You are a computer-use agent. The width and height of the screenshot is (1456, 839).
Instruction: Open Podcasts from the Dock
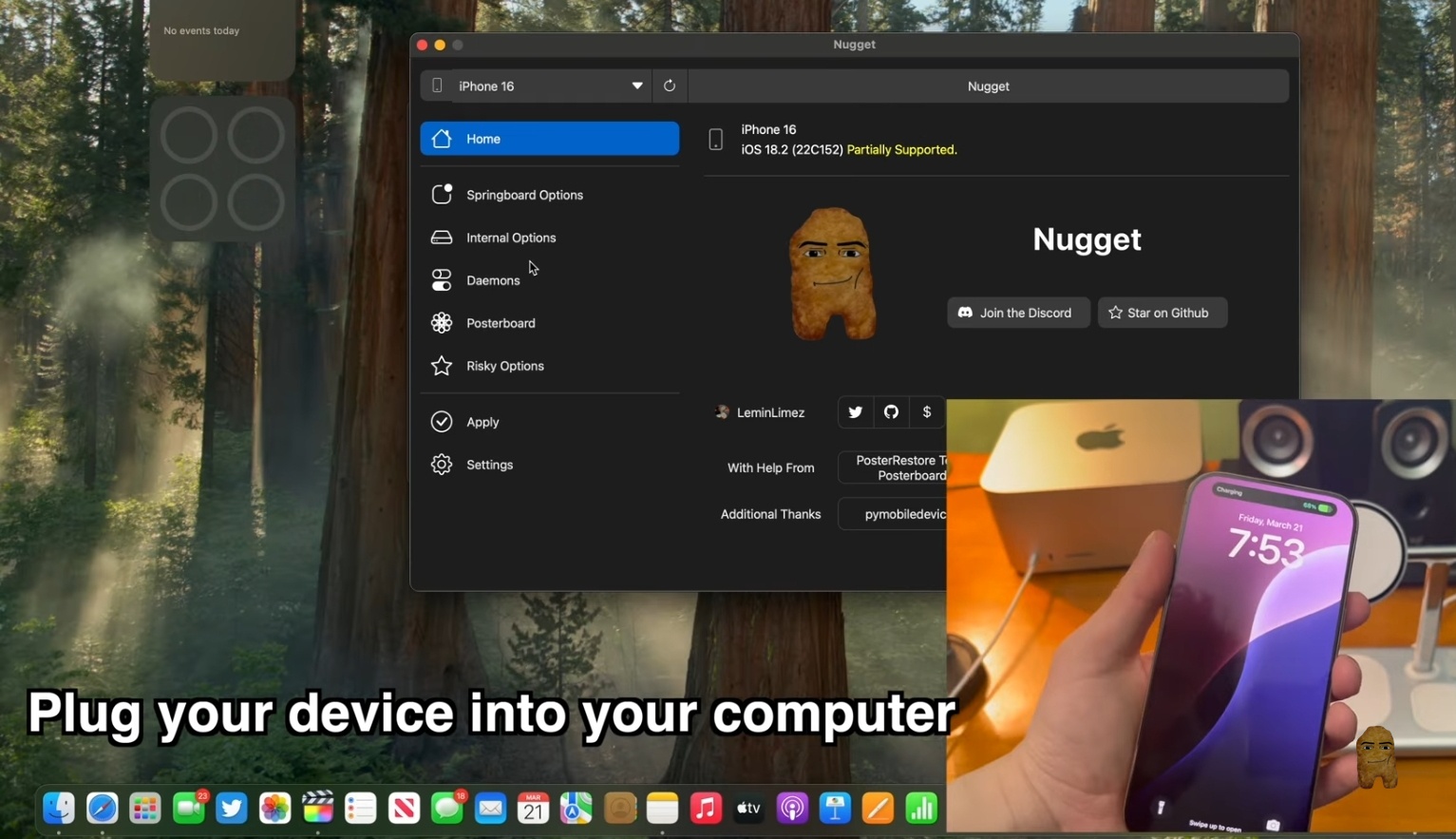click(x=792, y=808)
